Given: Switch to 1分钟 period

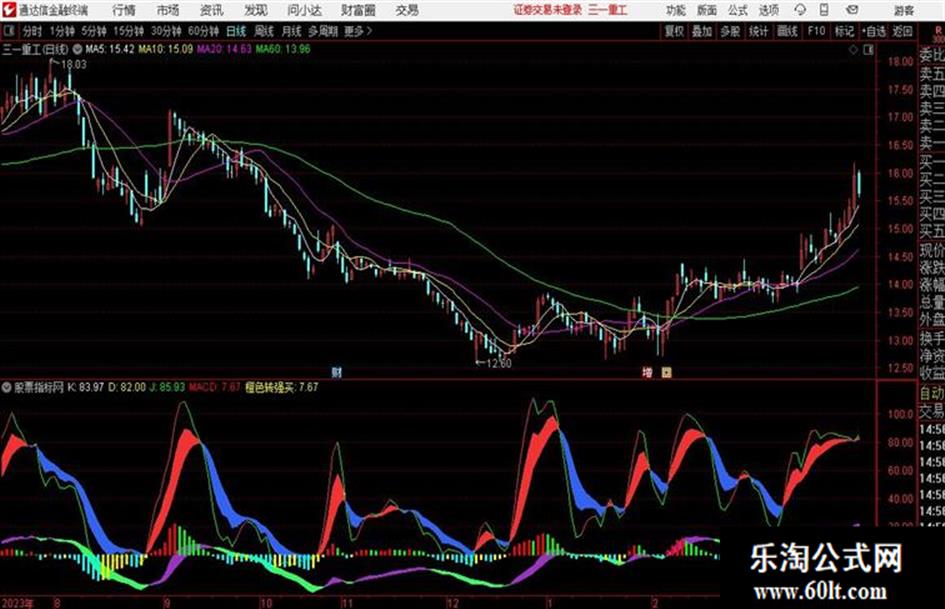Looking at the screenshot, I should [x=61, y=31].
